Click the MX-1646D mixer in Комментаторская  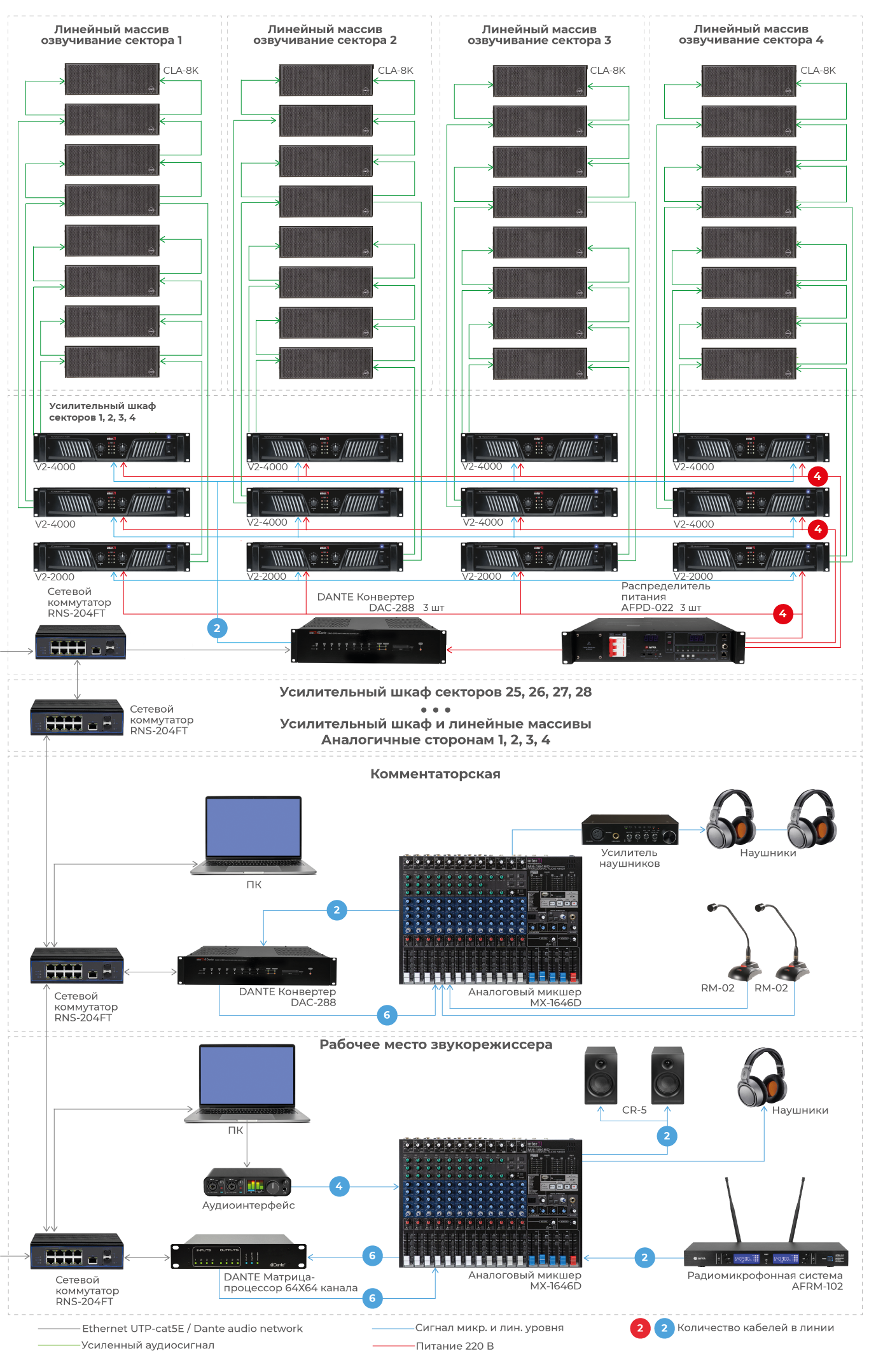point(490,920)
